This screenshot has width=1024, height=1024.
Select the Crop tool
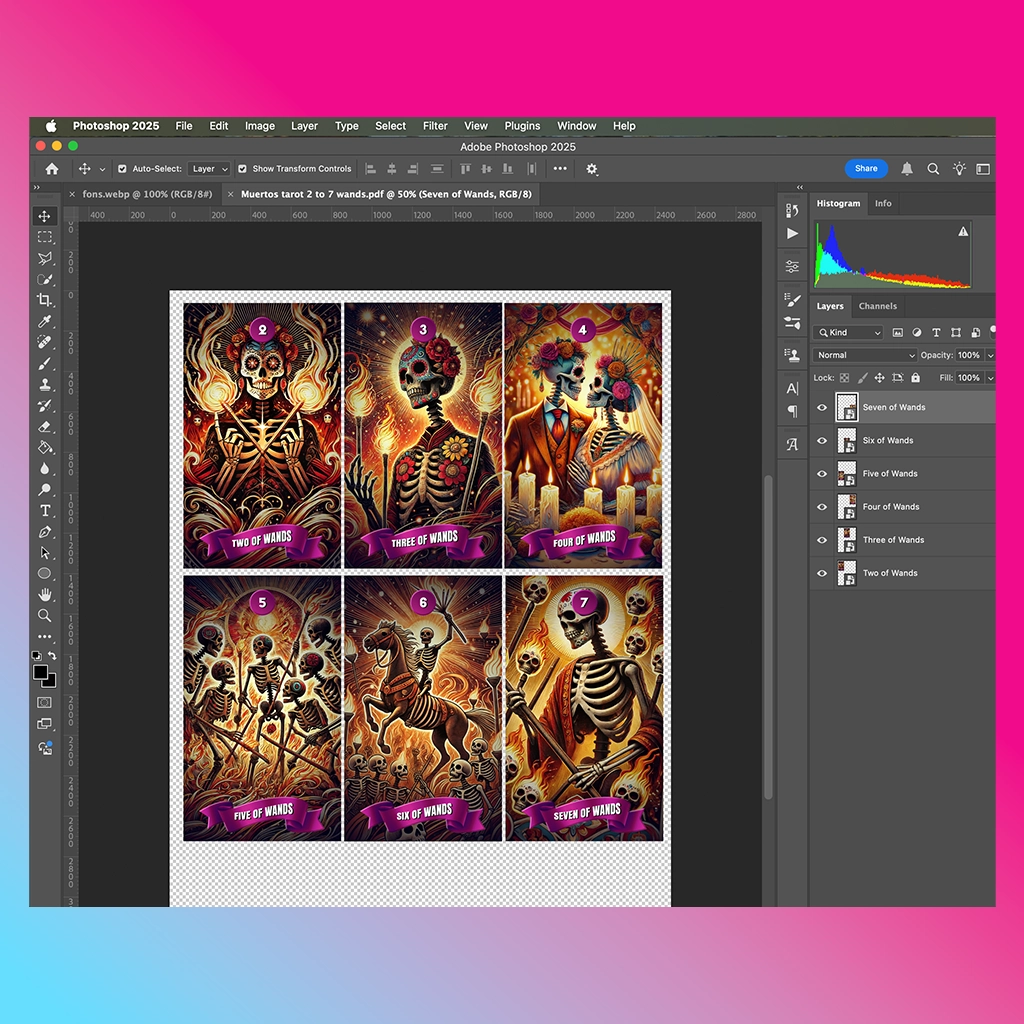pyautogui.click(x=44, y=300)
